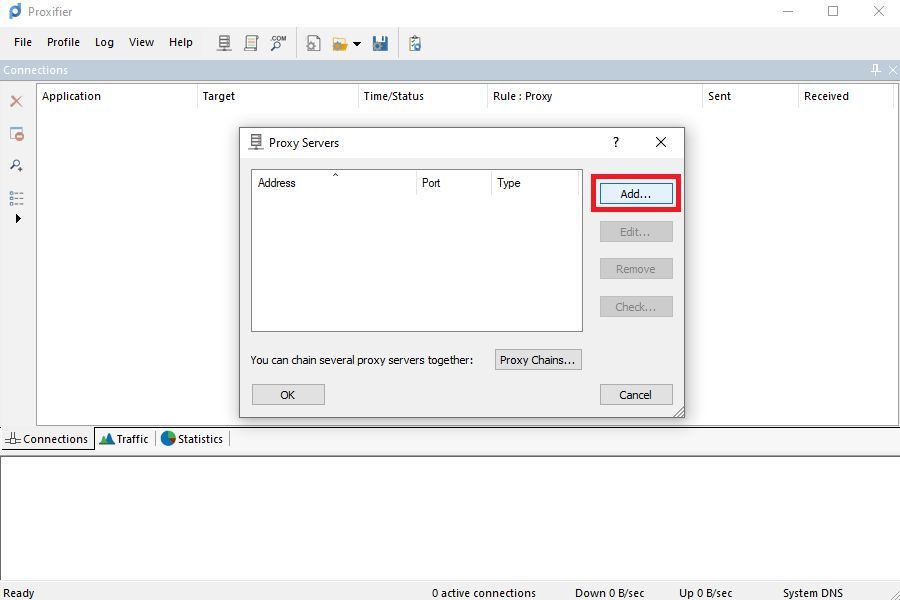Open the Profile menu
The image size is (900, 600).
pos(63,42)
